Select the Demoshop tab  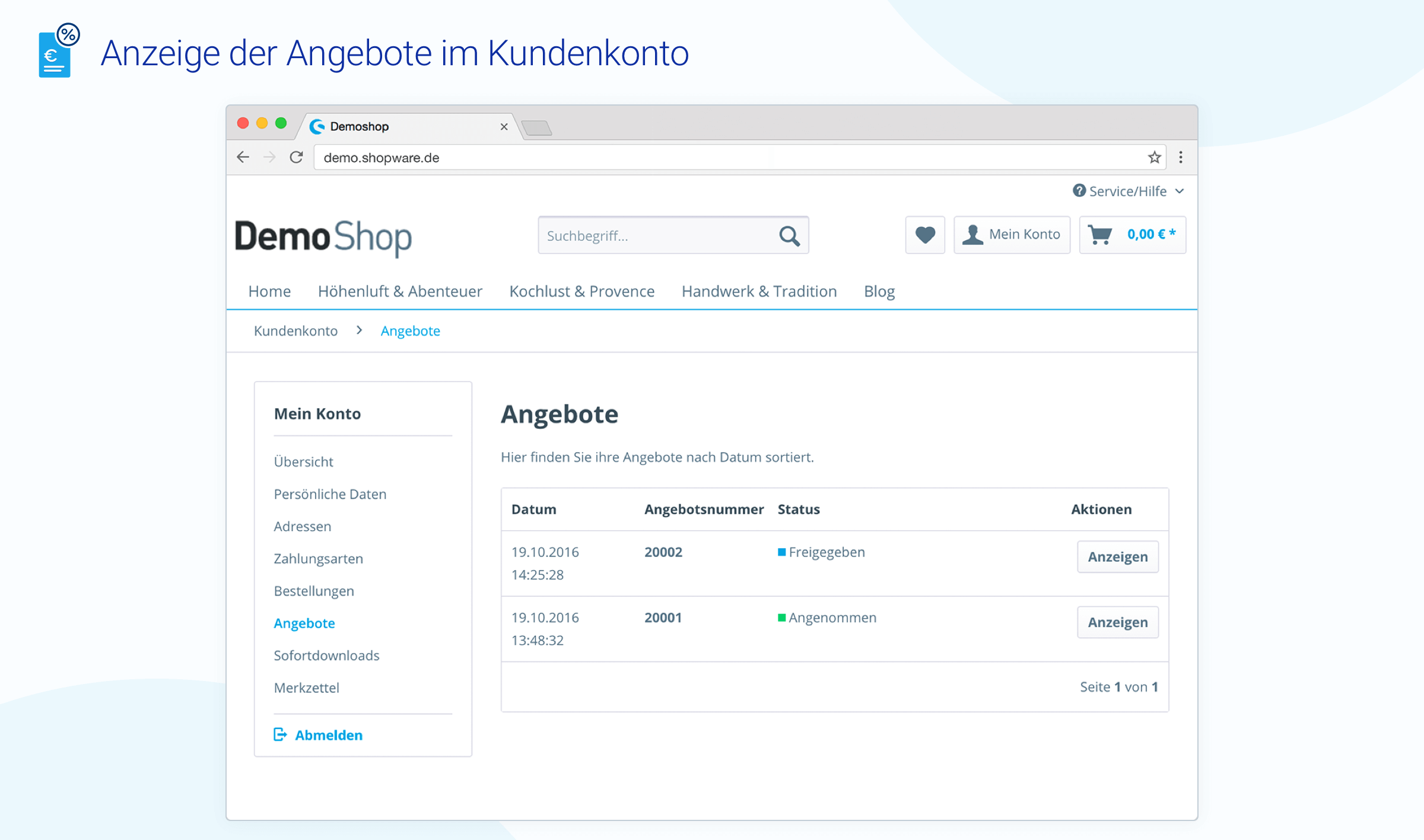[x=409, y=126]
